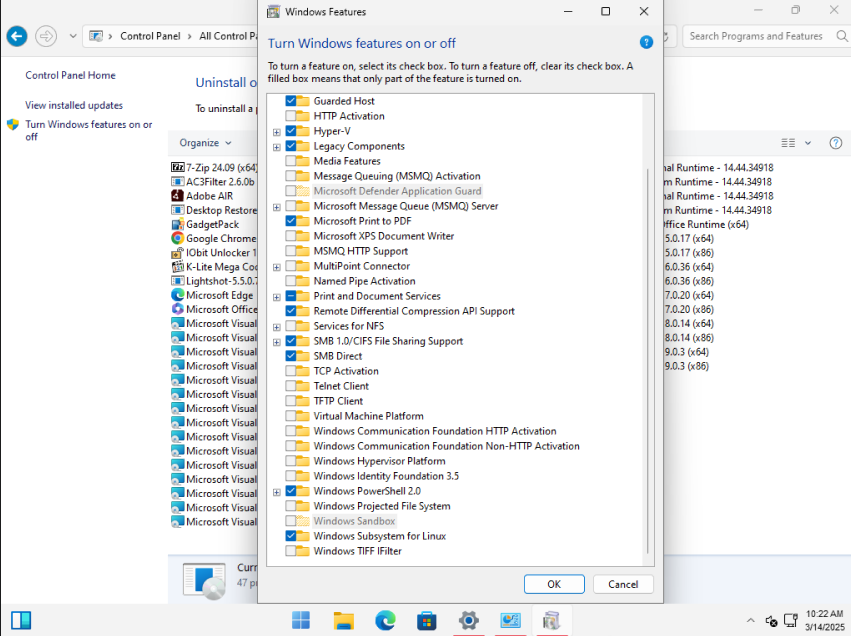The width and height of the screenshot is (851, 636).
Task: Open the View installed updates link
Action: point(74,105)
